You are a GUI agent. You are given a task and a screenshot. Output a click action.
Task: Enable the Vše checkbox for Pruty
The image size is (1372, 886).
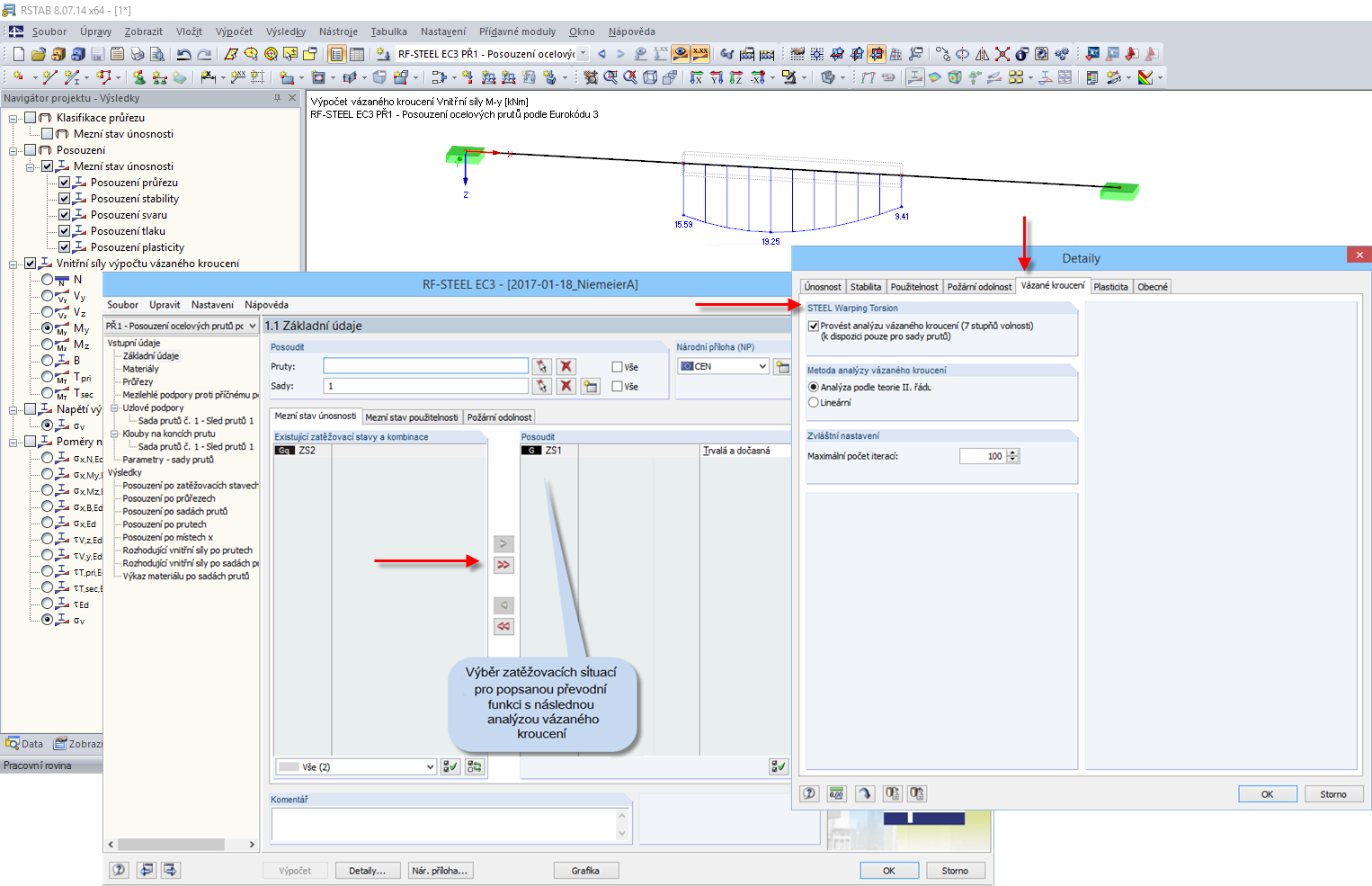point(617,367)
